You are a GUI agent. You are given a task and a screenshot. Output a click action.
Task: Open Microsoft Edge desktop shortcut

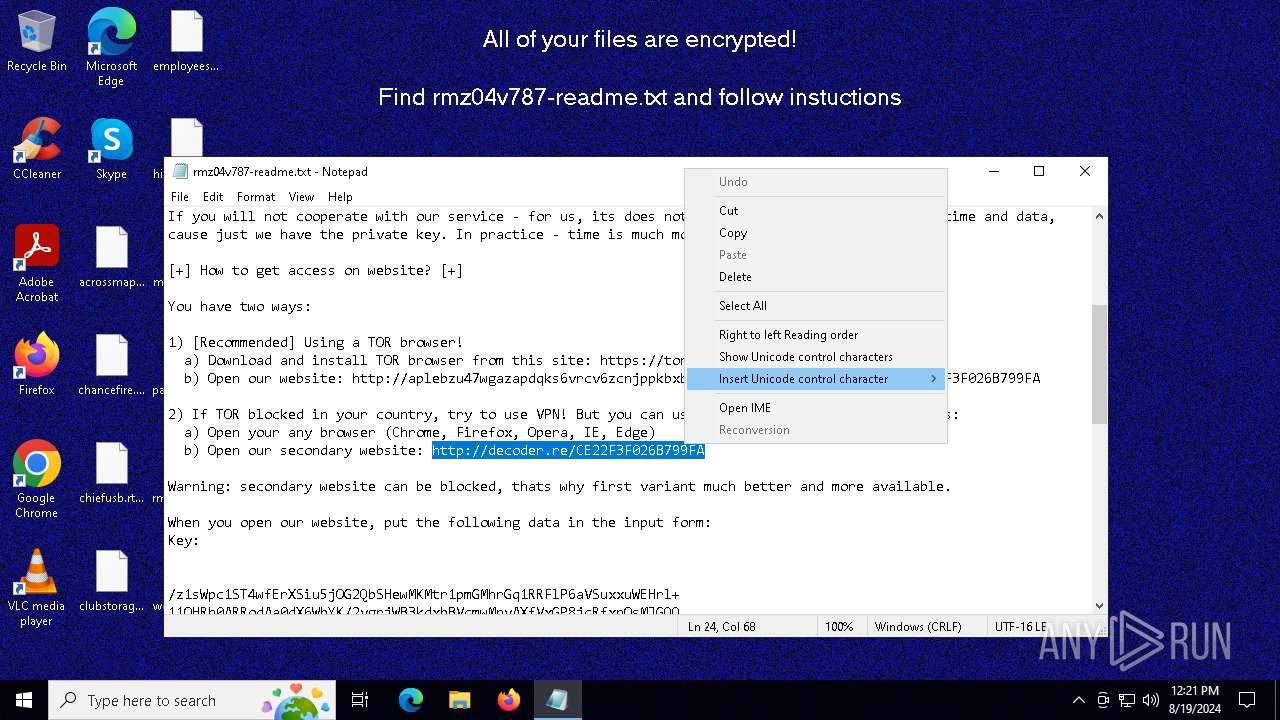(x=111, y=47)
